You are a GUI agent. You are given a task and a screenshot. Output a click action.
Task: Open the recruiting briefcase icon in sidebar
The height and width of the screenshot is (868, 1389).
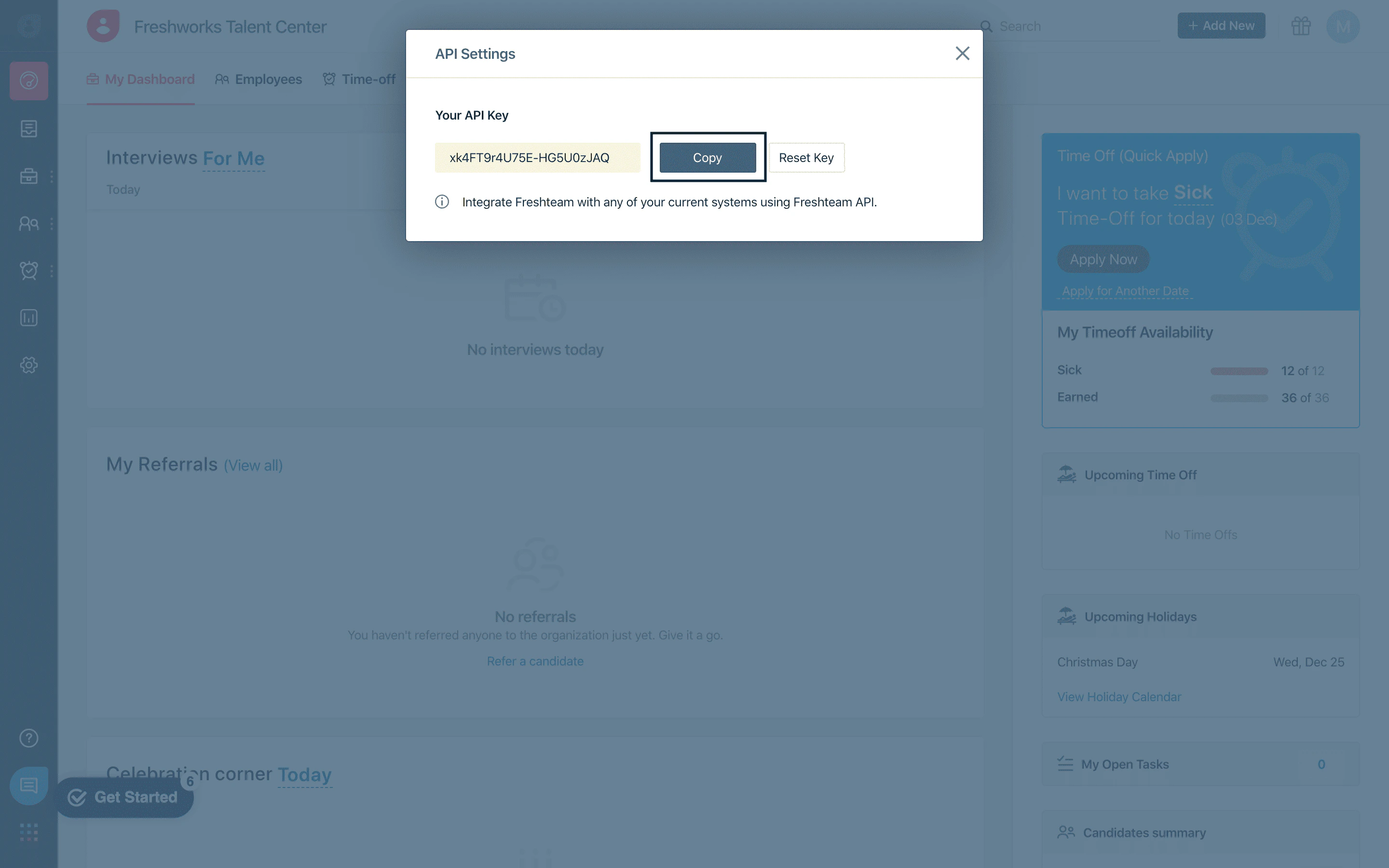pyautogui.click(x=29, y=176)
